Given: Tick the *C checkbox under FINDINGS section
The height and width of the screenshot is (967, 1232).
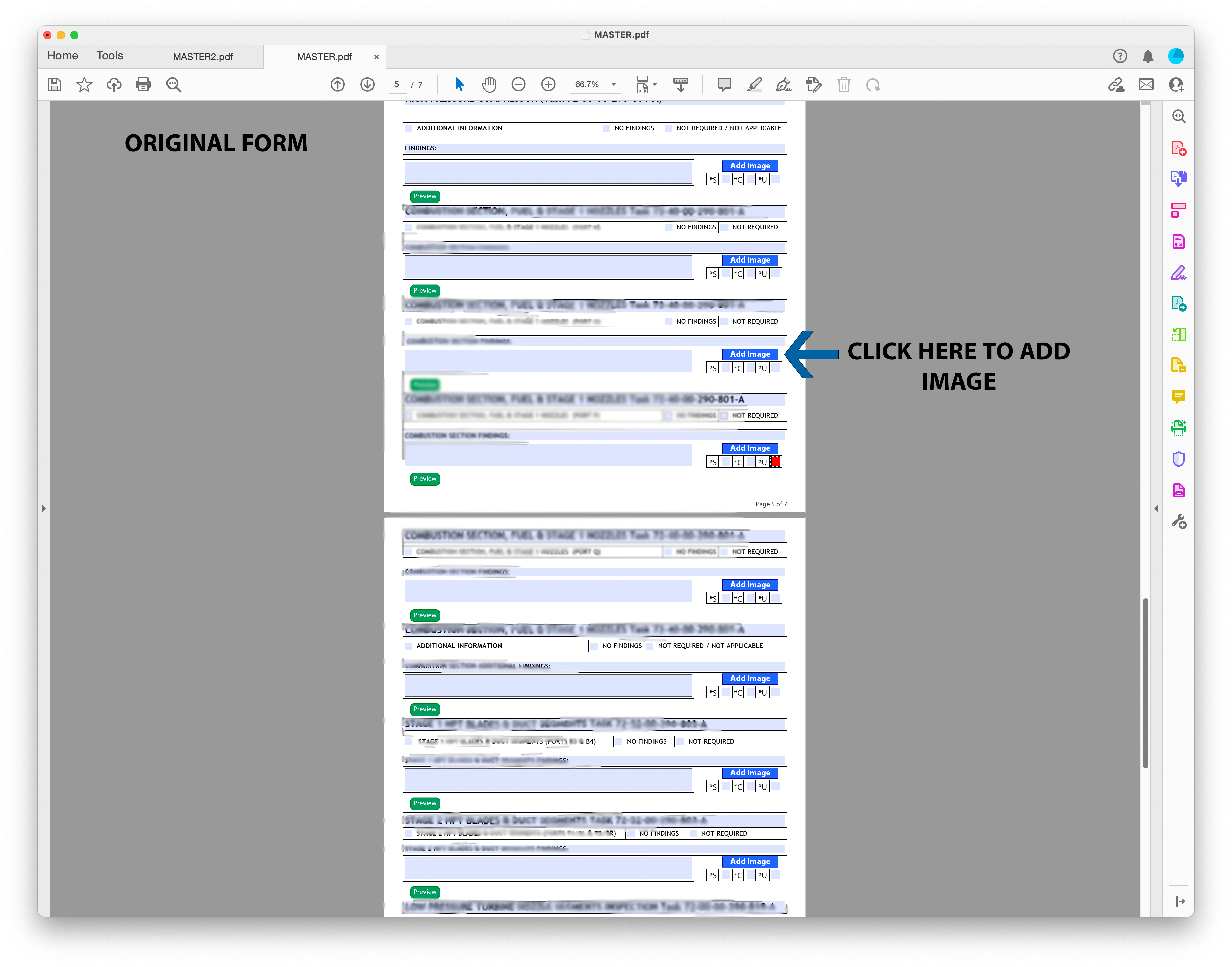Looking at the screenshot, I should point(750,179).
